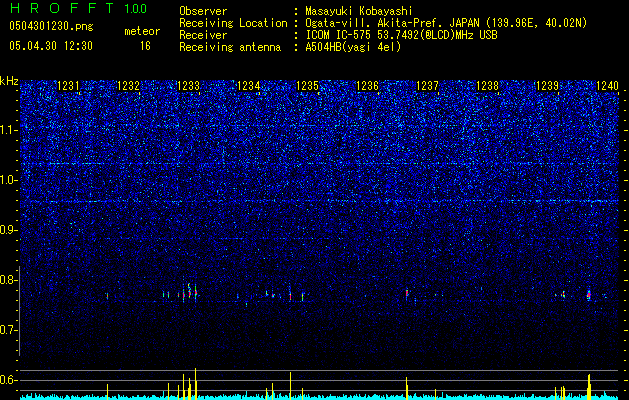Viewport: 629px width, 400px height.
Task: Click the 1238 time marker
Action: tap(487, 86)
